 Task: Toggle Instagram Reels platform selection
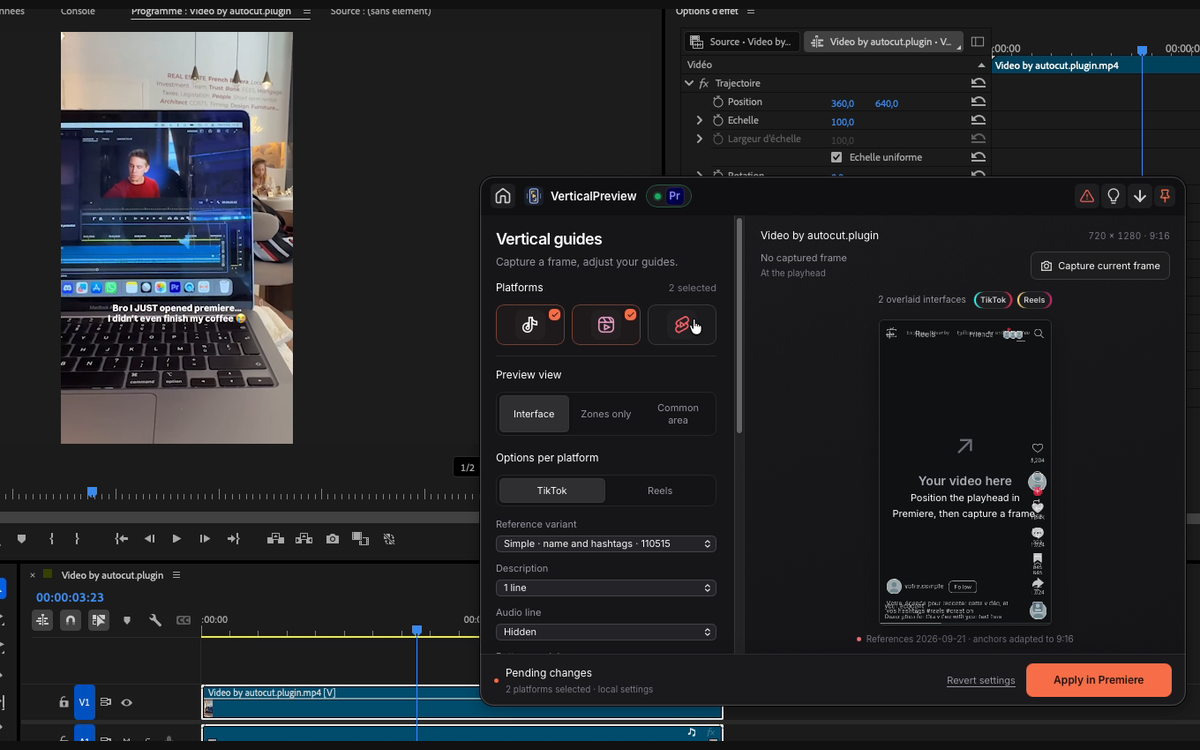606,324
